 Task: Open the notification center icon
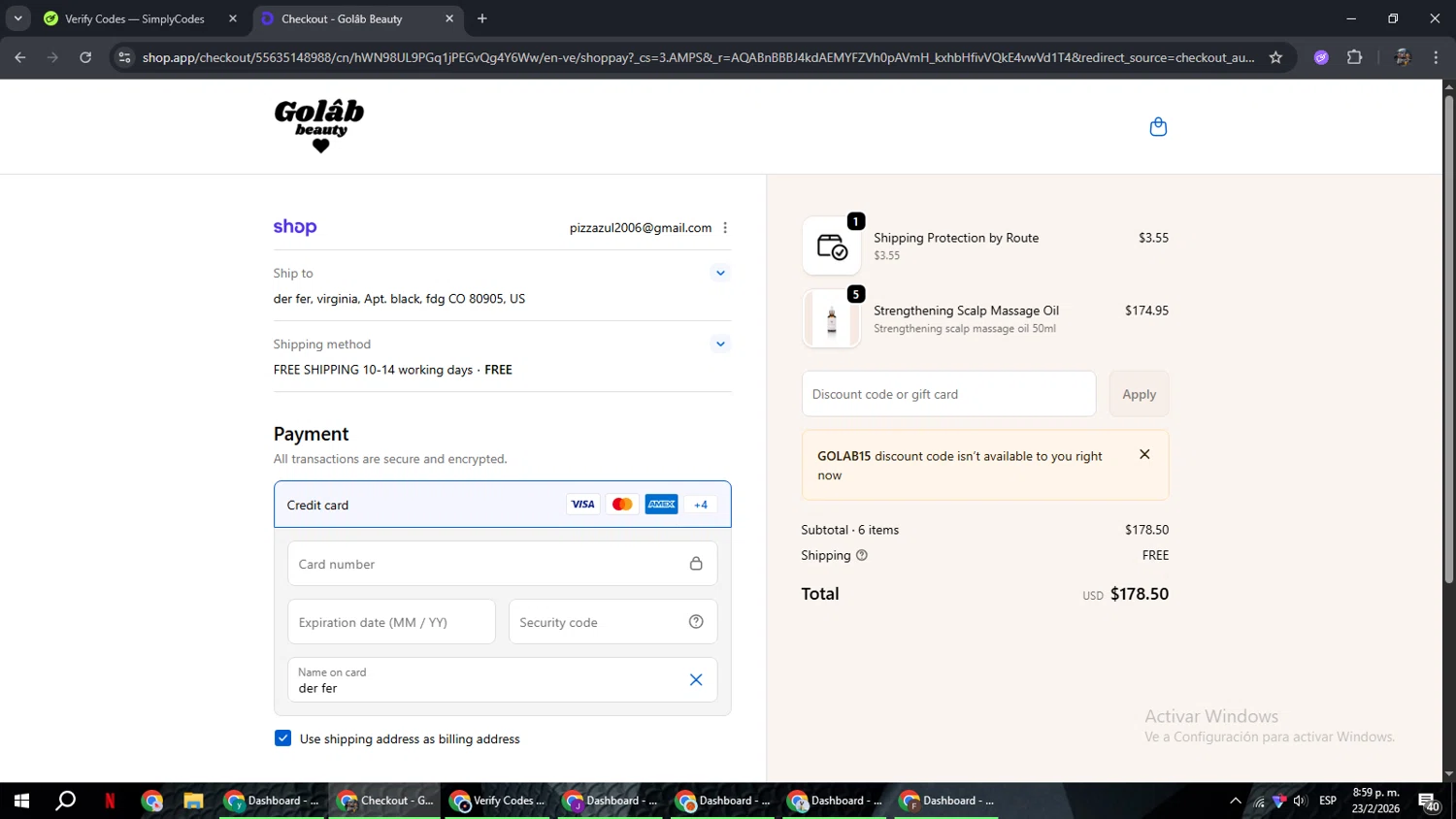[1429, 802]
